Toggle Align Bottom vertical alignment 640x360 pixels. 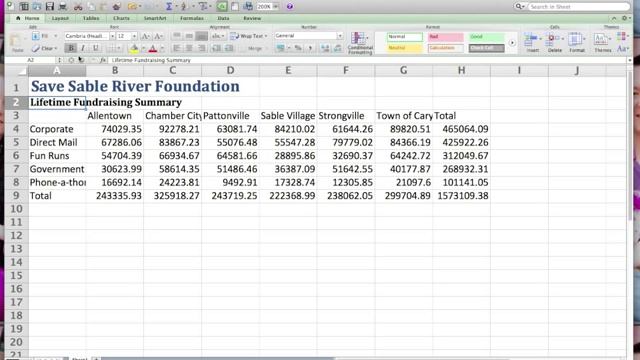pyautogui.click(x=201, y=36)
